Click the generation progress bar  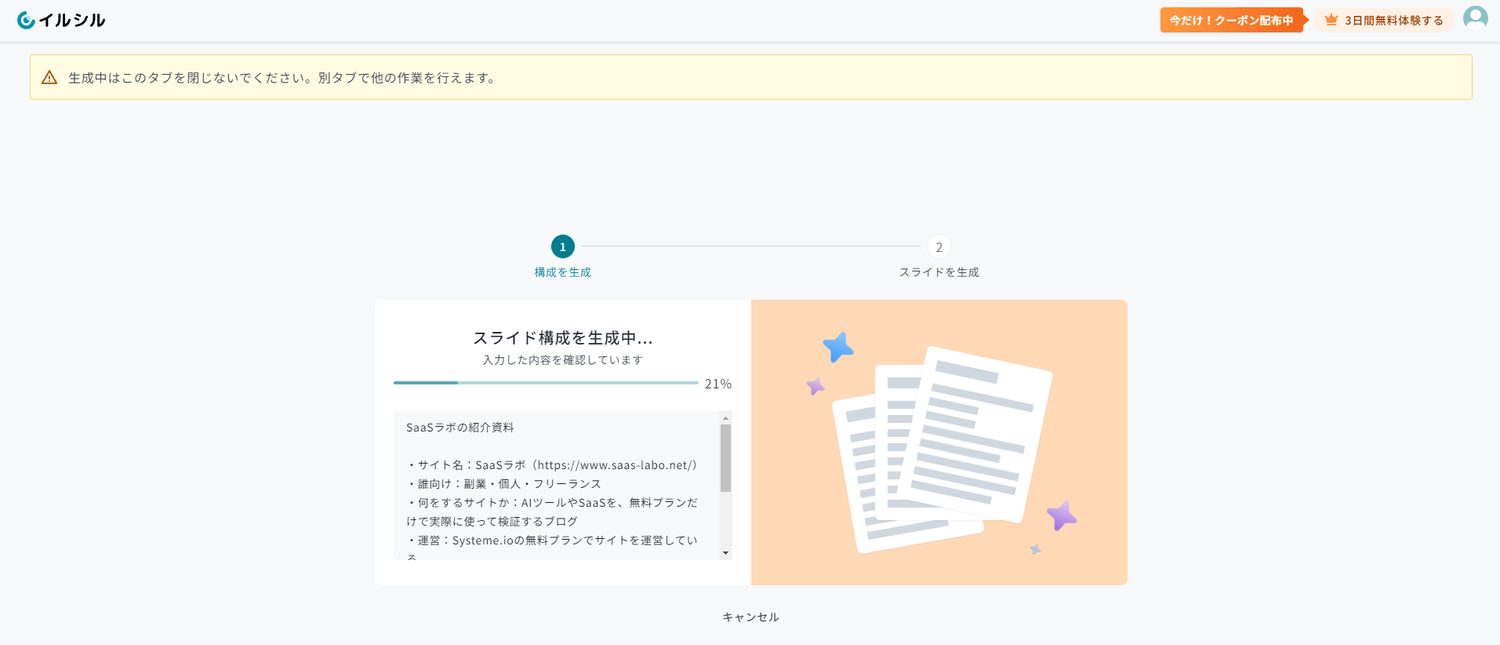(546, 383)
